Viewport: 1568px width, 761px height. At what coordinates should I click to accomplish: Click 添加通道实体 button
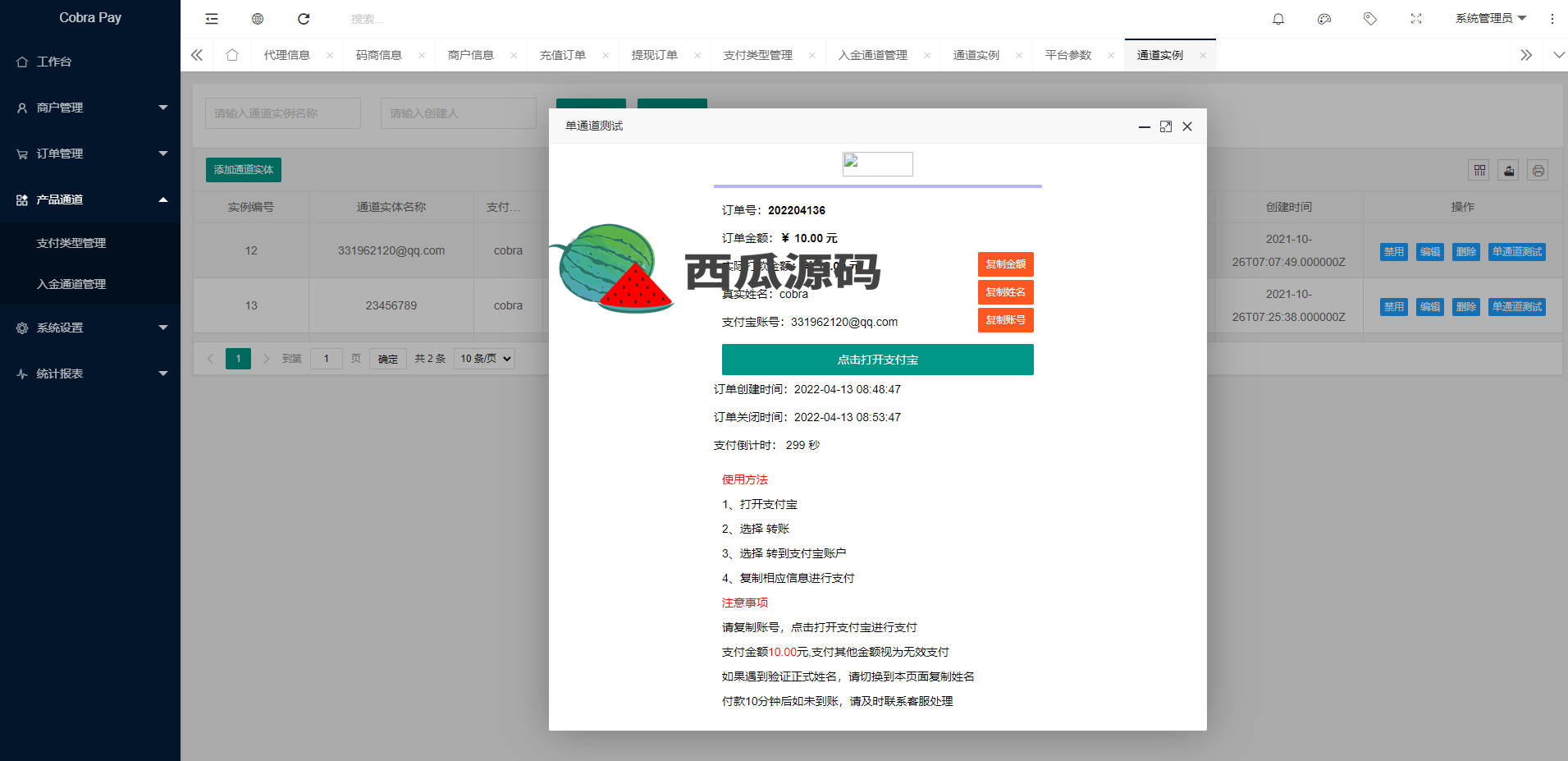click(x=244, y=170)
